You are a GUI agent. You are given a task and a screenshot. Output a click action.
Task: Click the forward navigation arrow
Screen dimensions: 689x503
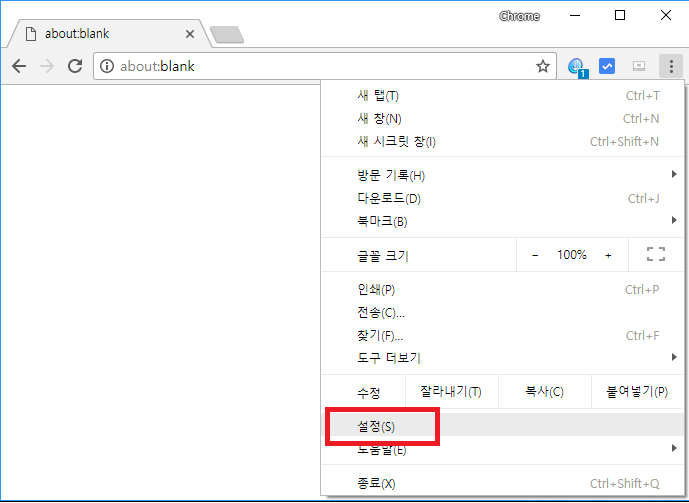click(47, 66)
